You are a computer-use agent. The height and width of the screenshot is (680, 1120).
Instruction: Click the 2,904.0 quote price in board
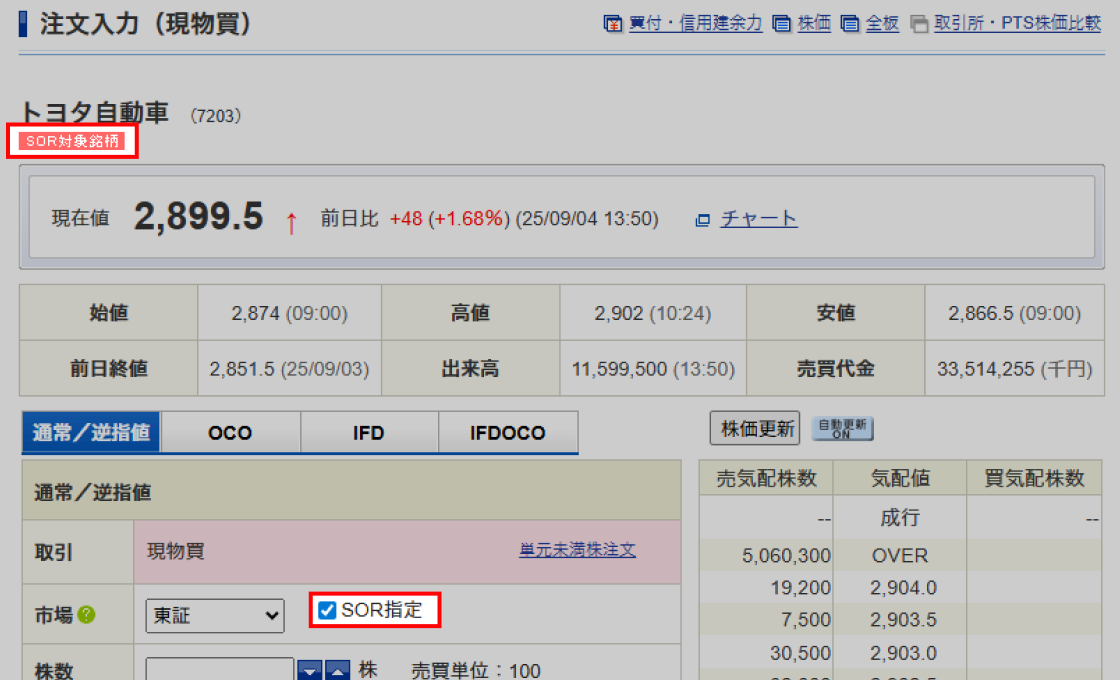coord(903,588)
